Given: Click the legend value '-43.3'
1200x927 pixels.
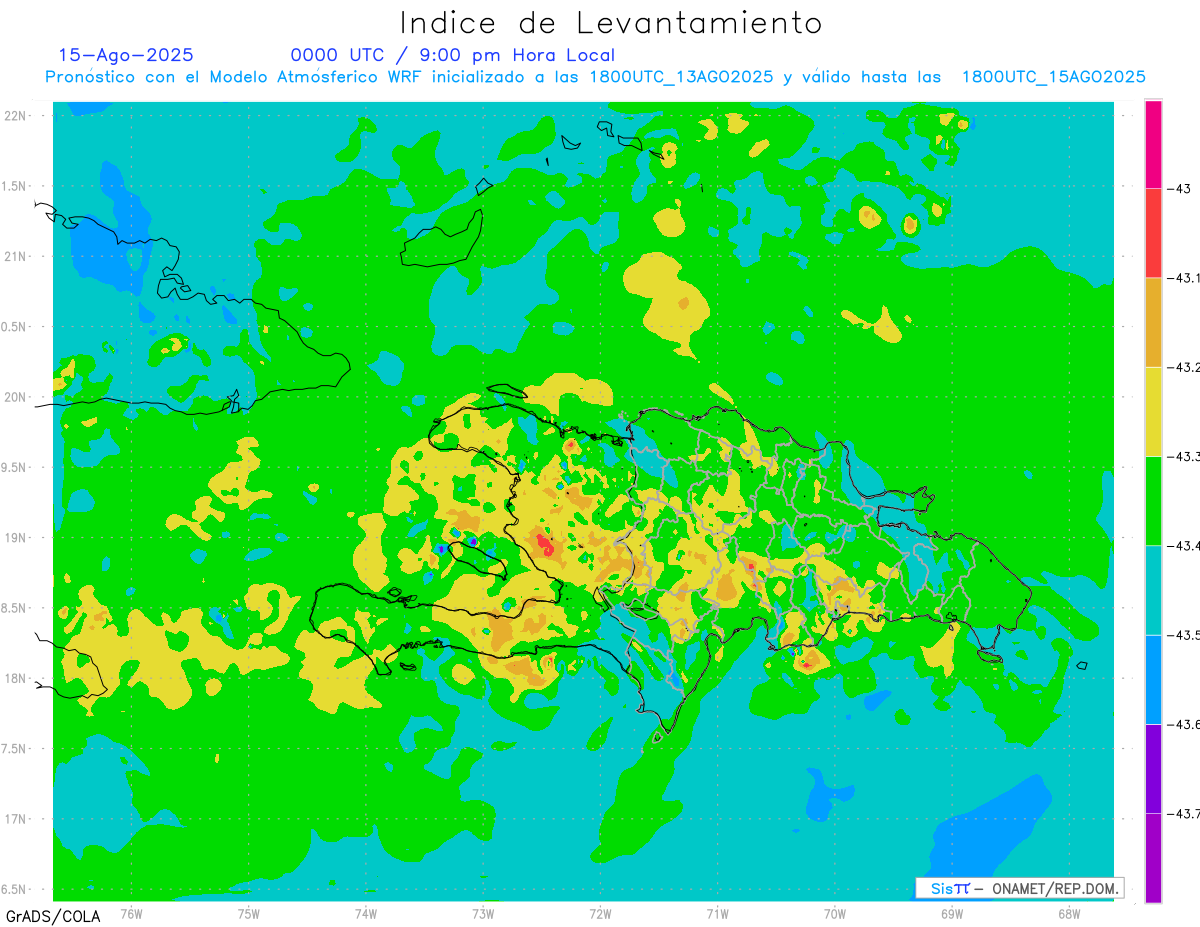Looking at the screenshot, I should point(1183,456).
